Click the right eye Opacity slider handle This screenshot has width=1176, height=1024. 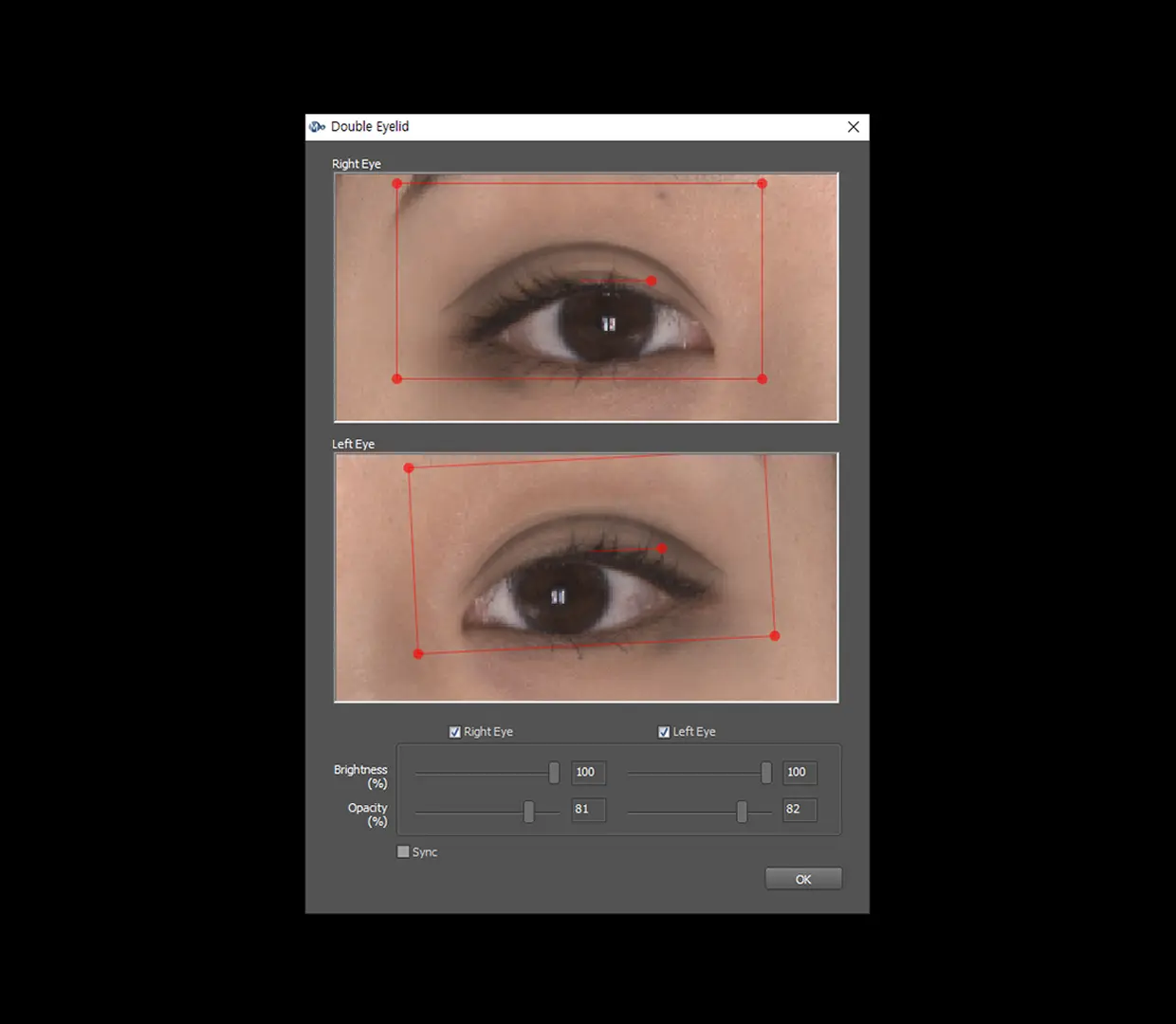529,811
